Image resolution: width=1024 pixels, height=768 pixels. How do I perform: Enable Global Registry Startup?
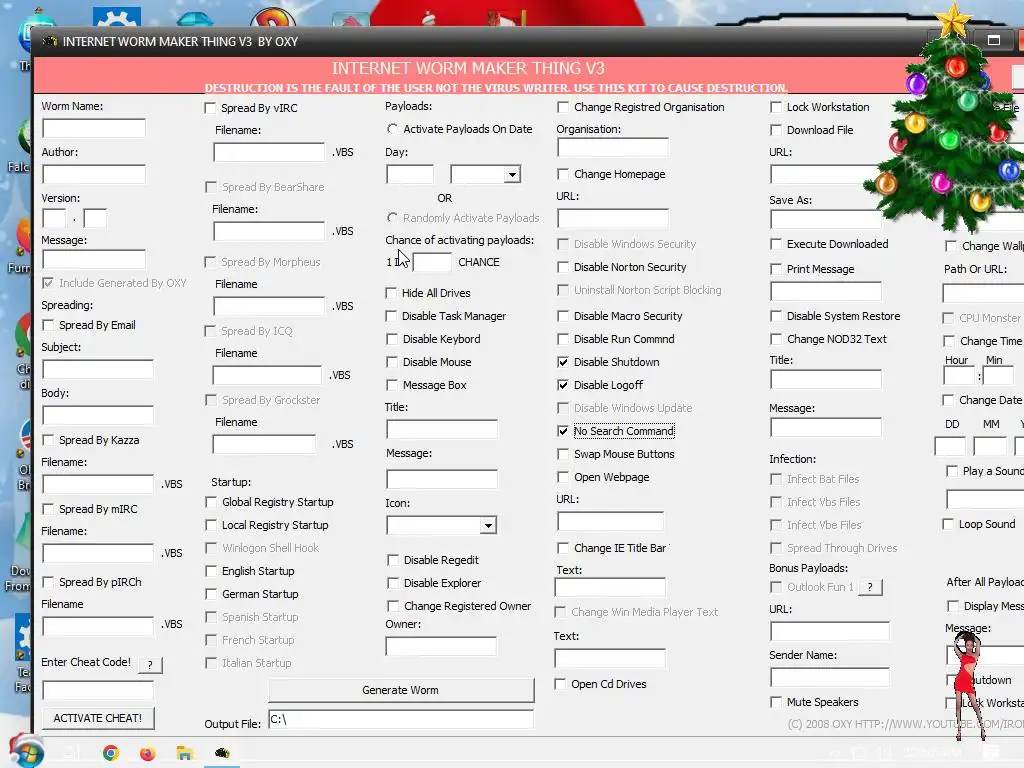210,502
